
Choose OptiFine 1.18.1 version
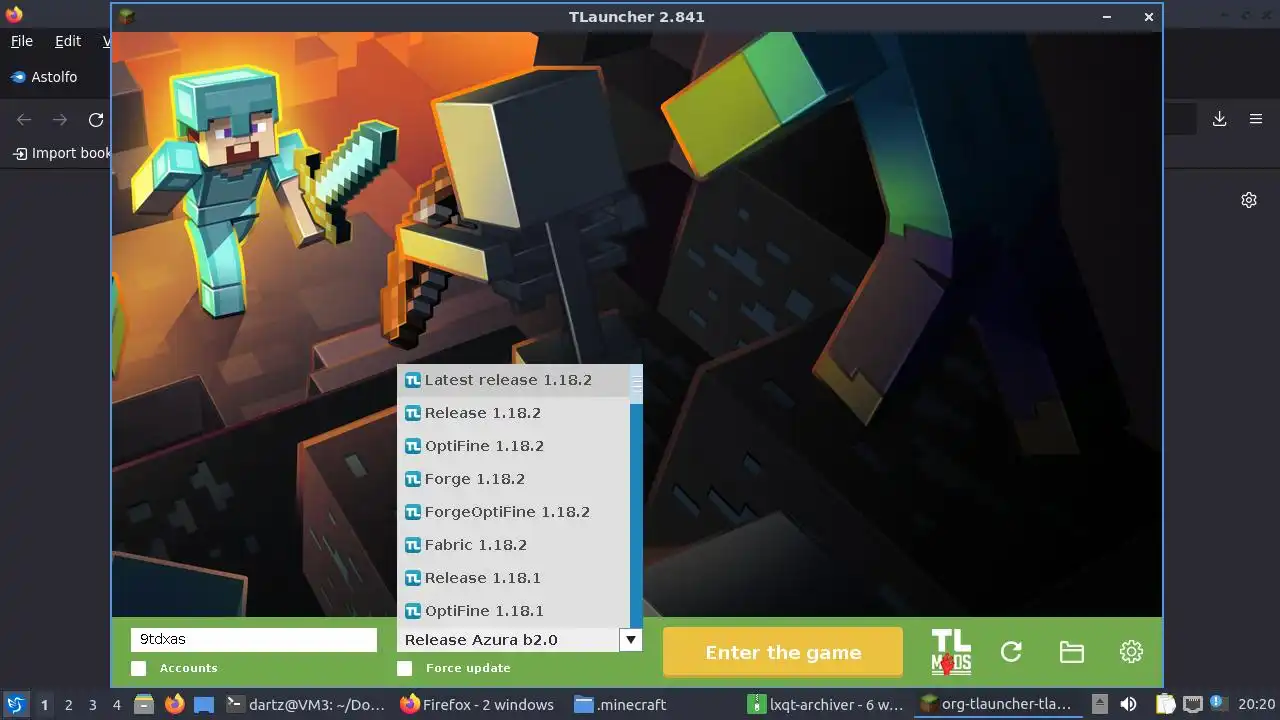(513, 611)
